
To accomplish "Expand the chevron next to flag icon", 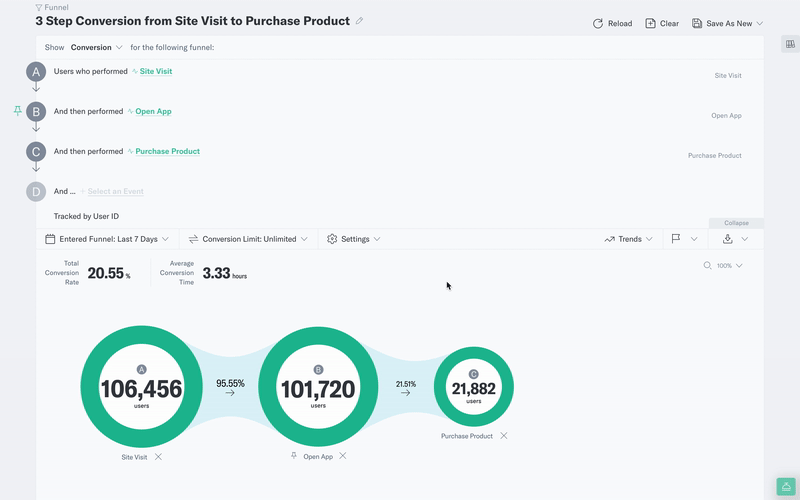I will [x=694, y=239].
